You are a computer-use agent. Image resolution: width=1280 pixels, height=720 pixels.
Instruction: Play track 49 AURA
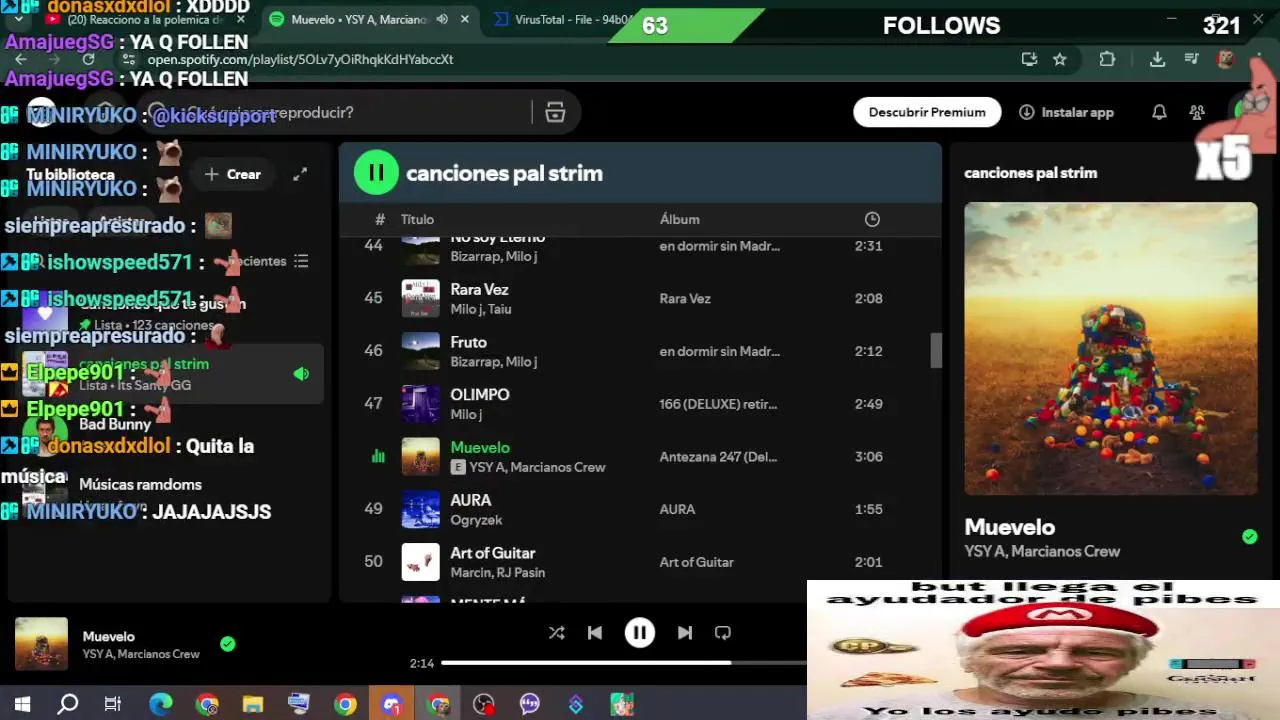click(x=373, y=509)
